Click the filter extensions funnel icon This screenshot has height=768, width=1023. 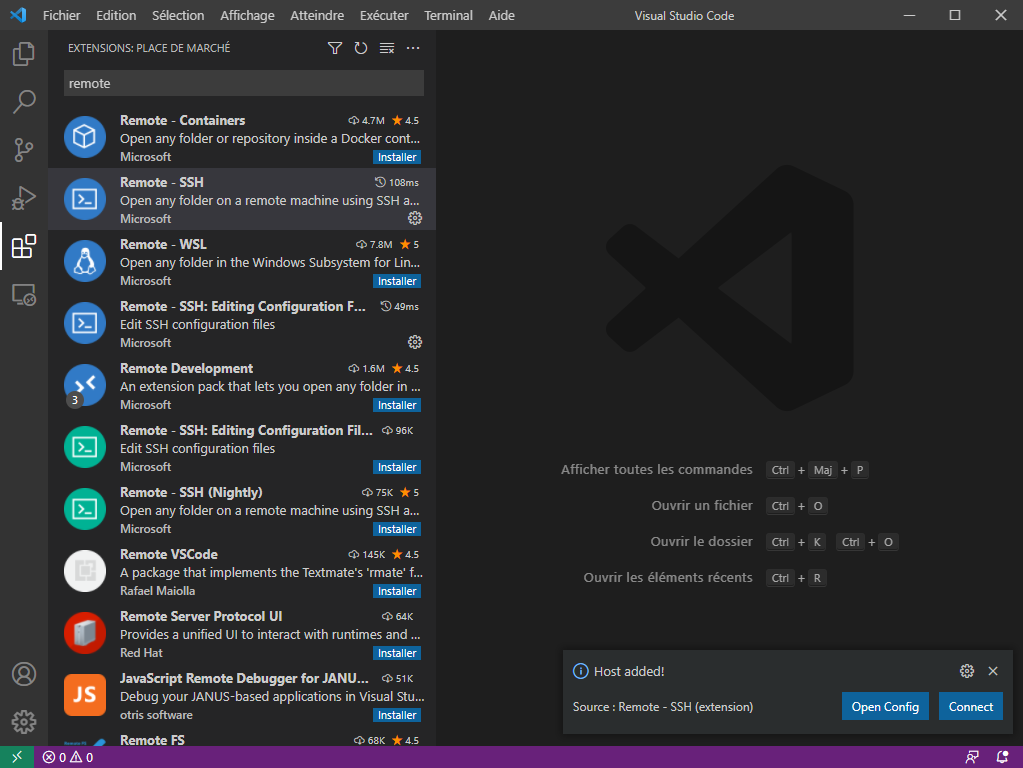click(x=335, y=48)
